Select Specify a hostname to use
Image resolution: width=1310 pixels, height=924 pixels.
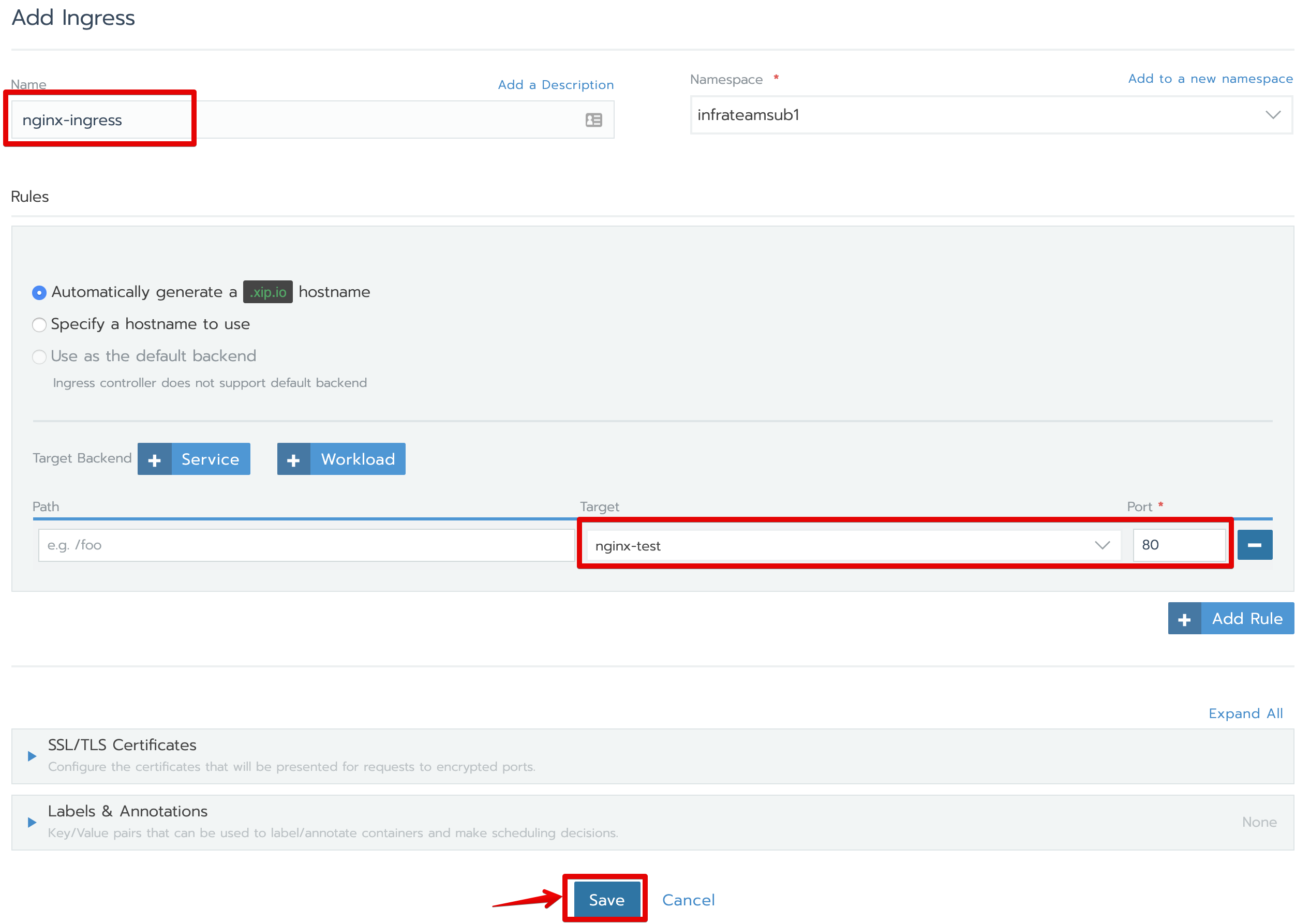tap(39, 325)
